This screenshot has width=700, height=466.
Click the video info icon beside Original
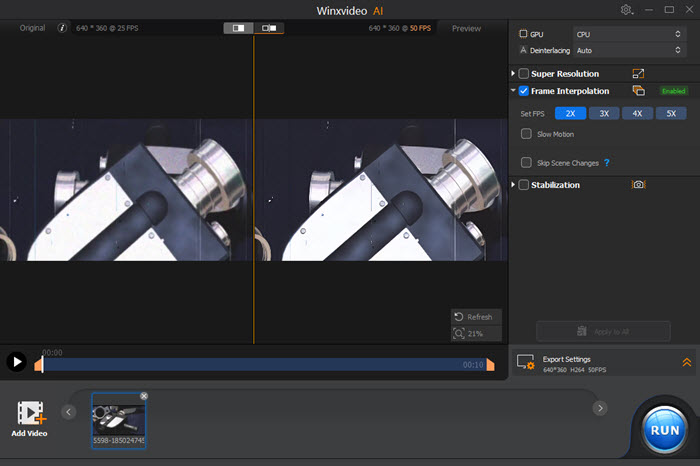62,28
